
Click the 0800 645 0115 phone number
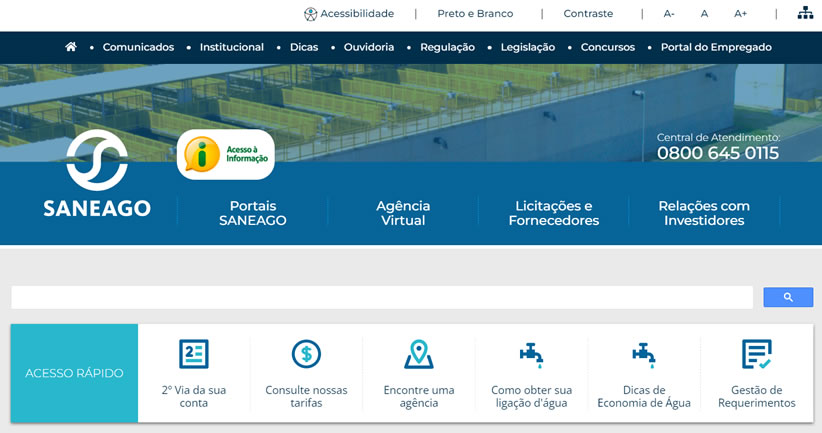coord(718,153)
